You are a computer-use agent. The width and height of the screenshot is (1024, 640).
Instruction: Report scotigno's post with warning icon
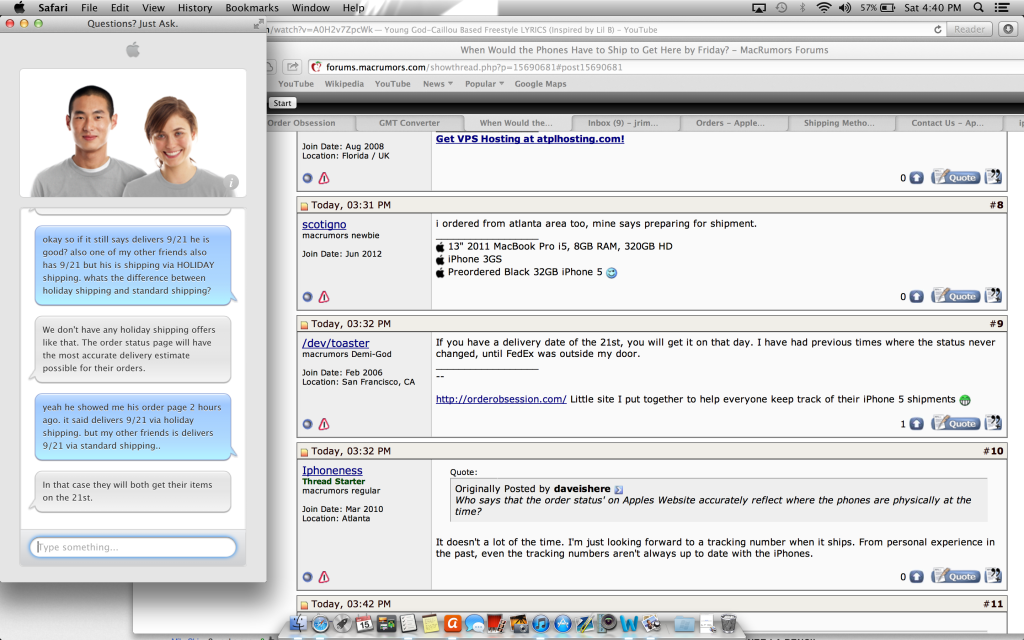click(324, 297)
